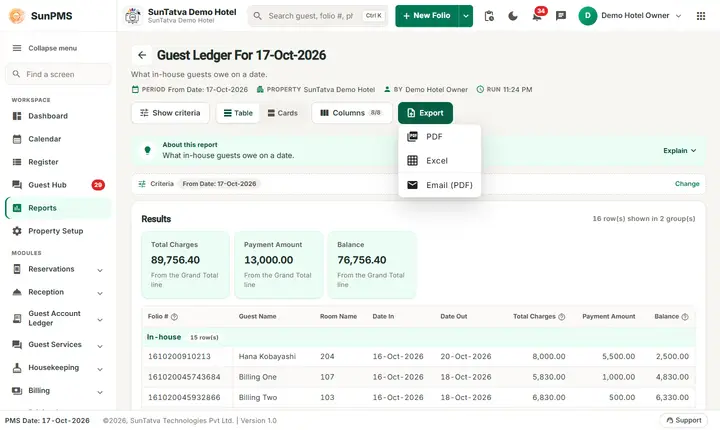This screenshot has width=720, height=430.
Task: Click the New Folio button
Action: point(427,16)
